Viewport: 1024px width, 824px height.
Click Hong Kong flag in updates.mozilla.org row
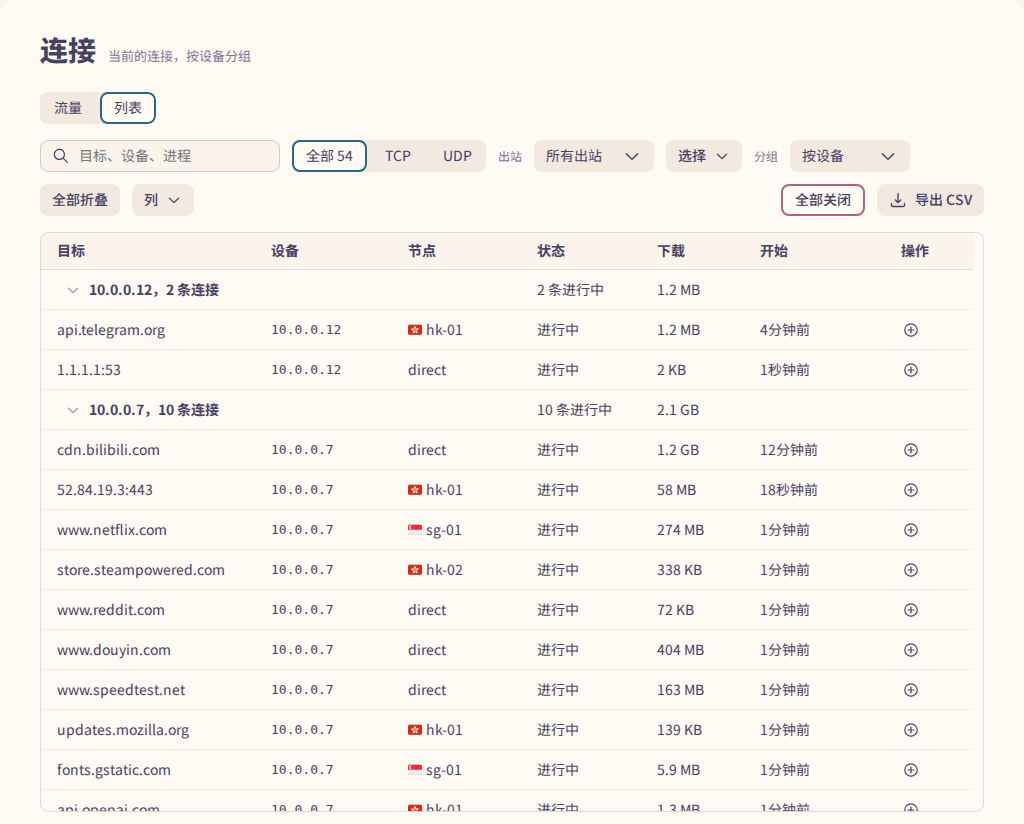(415, 730)
